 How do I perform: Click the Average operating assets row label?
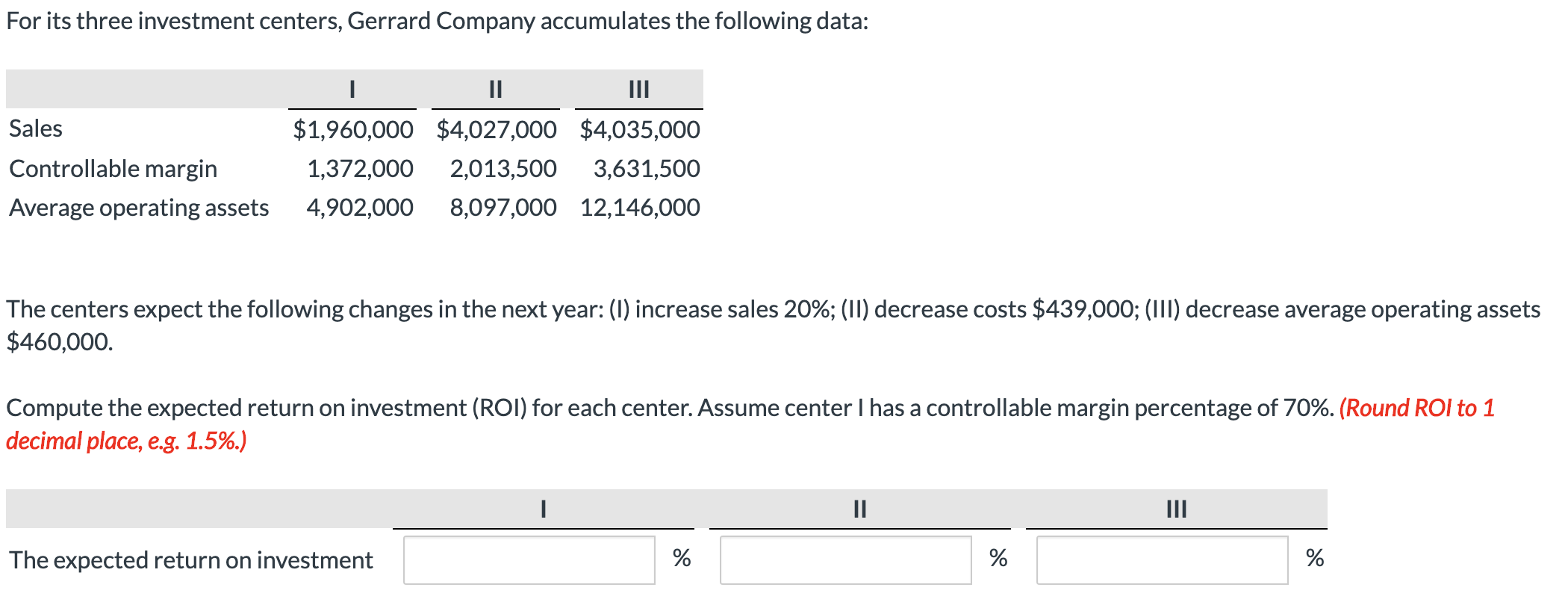pyautogui.click(x=139, y=208)
